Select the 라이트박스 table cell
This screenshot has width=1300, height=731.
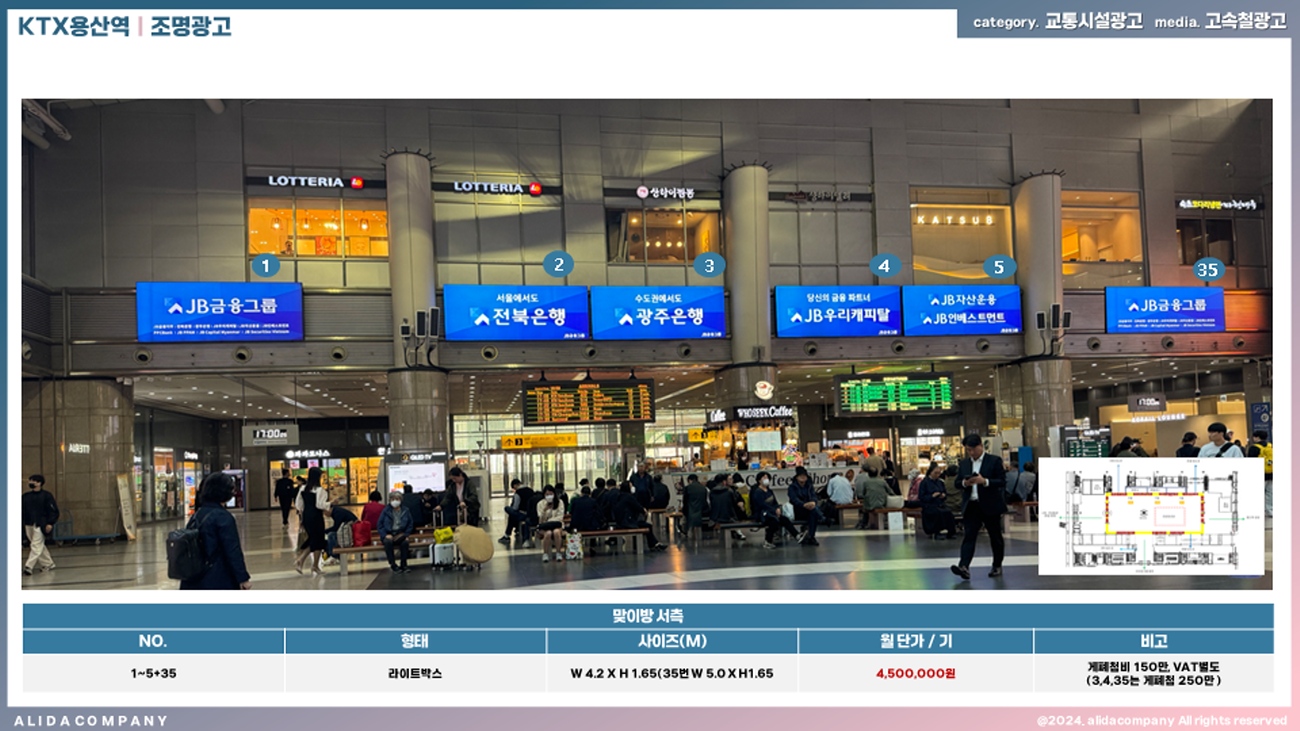pyautogui.click(x=415, y=673)
